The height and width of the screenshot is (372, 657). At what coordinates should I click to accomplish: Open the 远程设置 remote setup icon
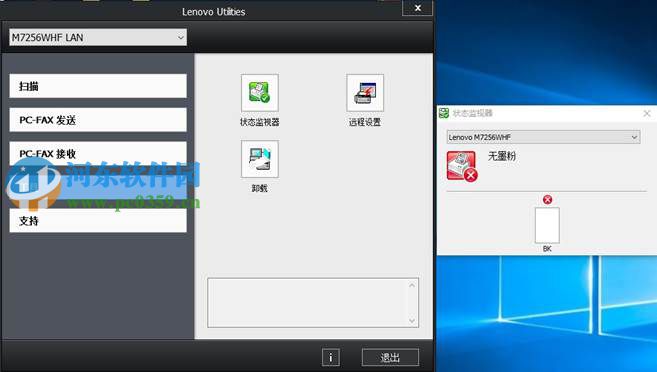coord(365,93)
